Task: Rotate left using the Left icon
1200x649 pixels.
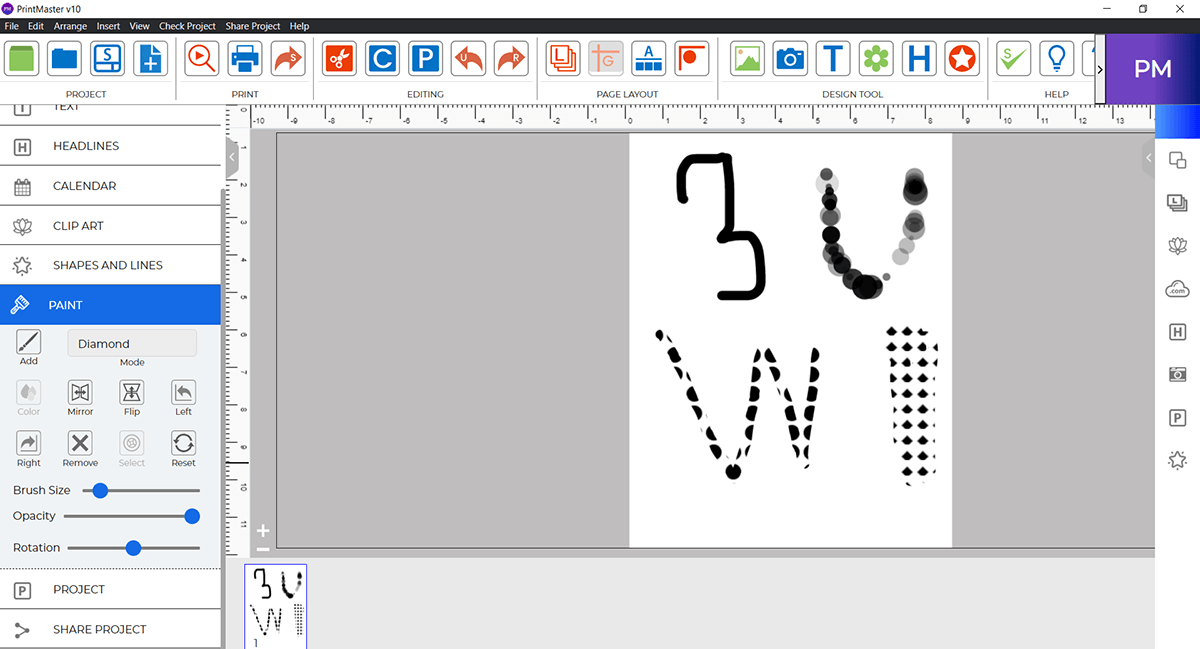Action: pos(183,392)
